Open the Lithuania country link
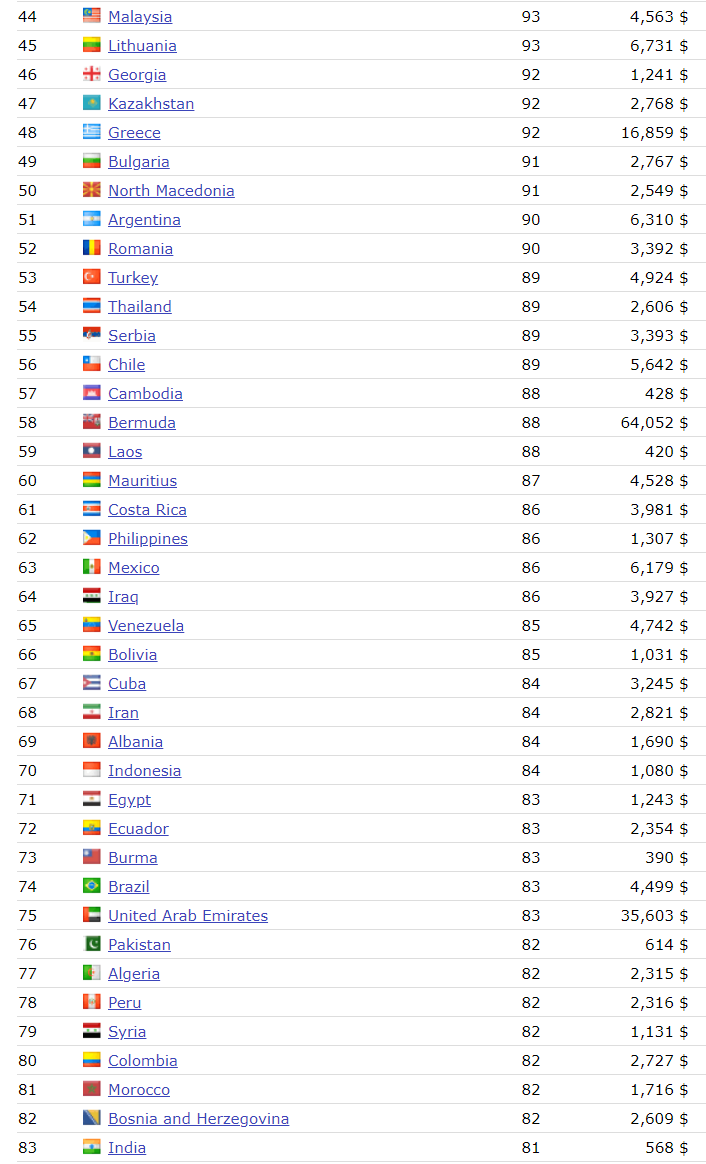Screen dimensions: 706x1164 coord(142,46)
